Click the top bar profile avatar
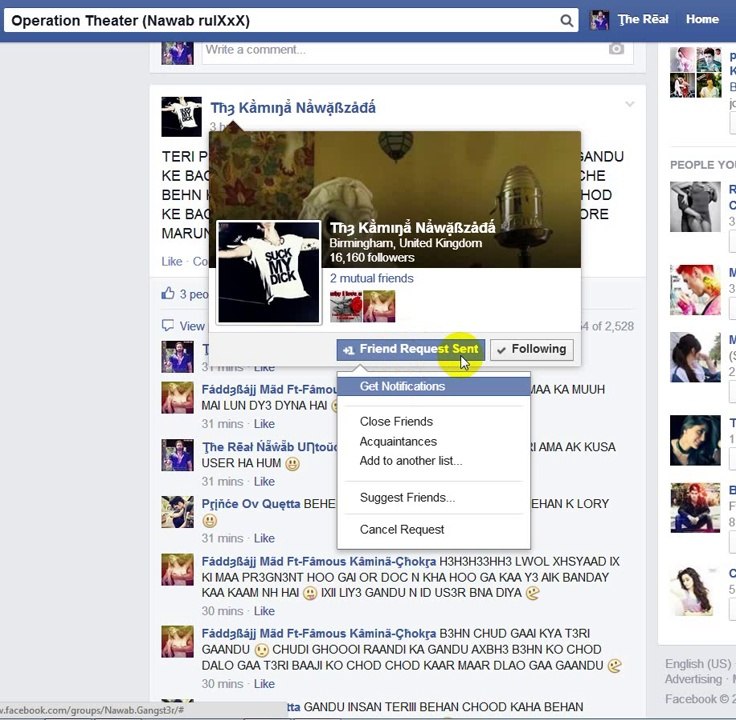Screen dimensions: 736x720 (x=599, y=20)
